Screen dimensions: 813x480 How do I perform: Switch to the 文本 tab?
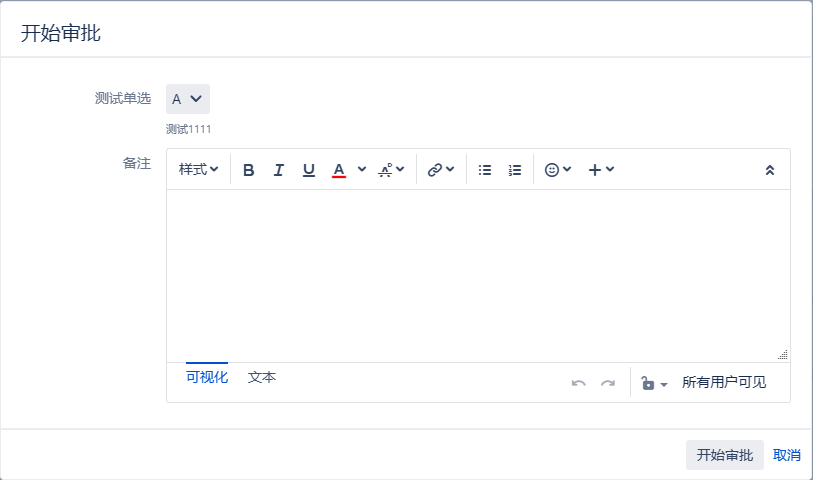point(262,377)
